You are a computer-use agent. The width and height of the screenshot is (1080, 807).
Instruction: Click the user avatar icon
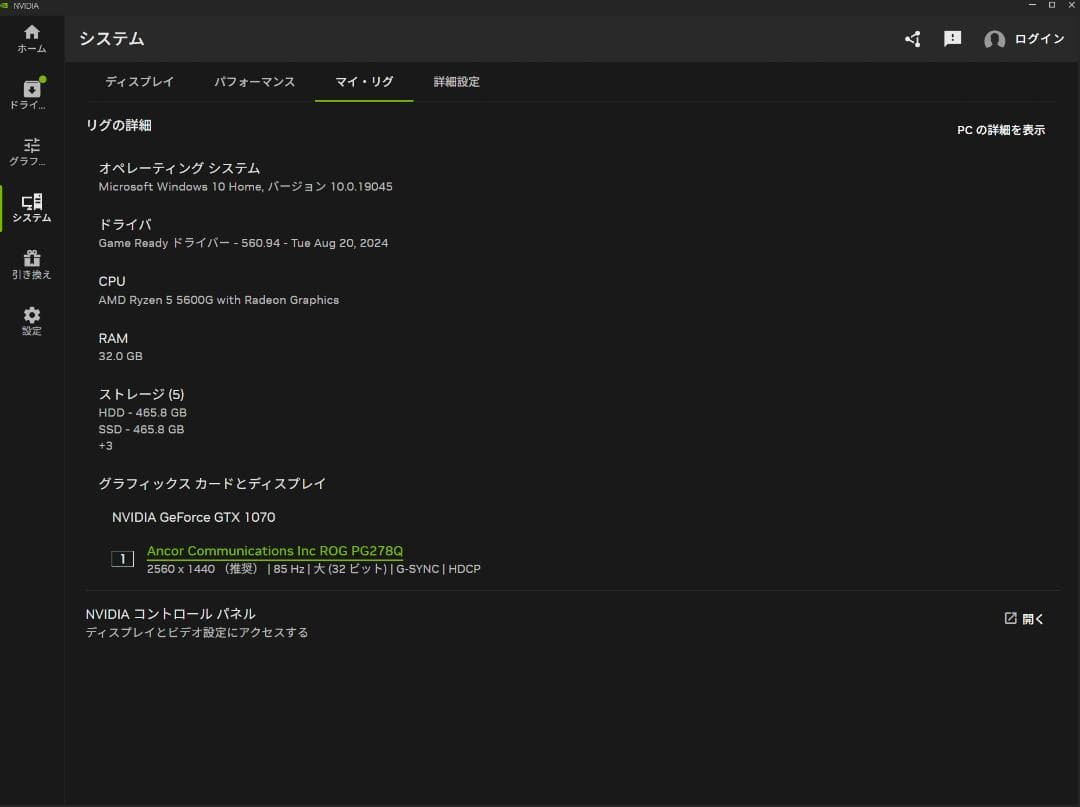[994, 39]
